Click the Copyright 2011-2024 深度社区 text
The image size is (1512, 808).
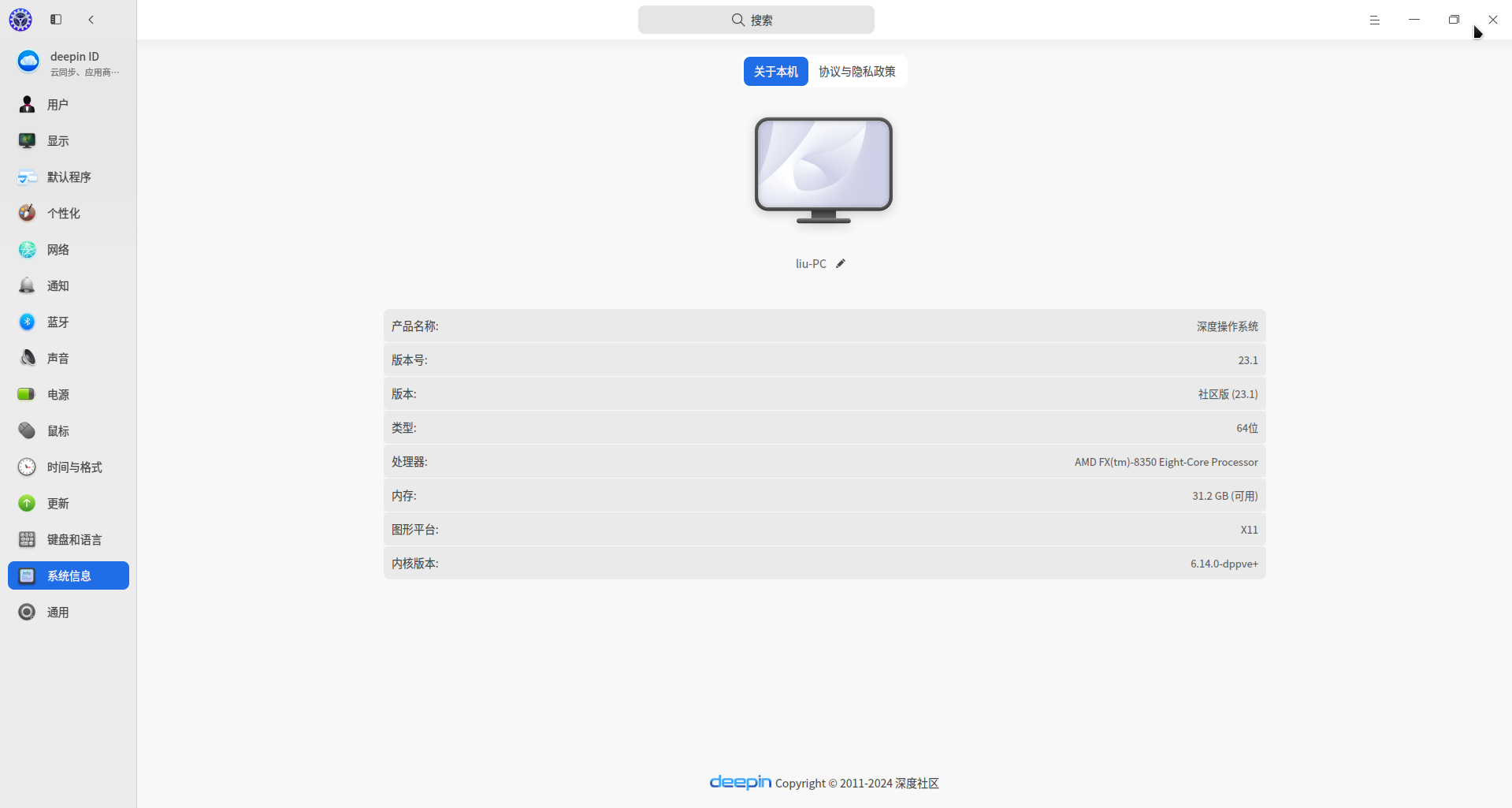click(857, 783)
